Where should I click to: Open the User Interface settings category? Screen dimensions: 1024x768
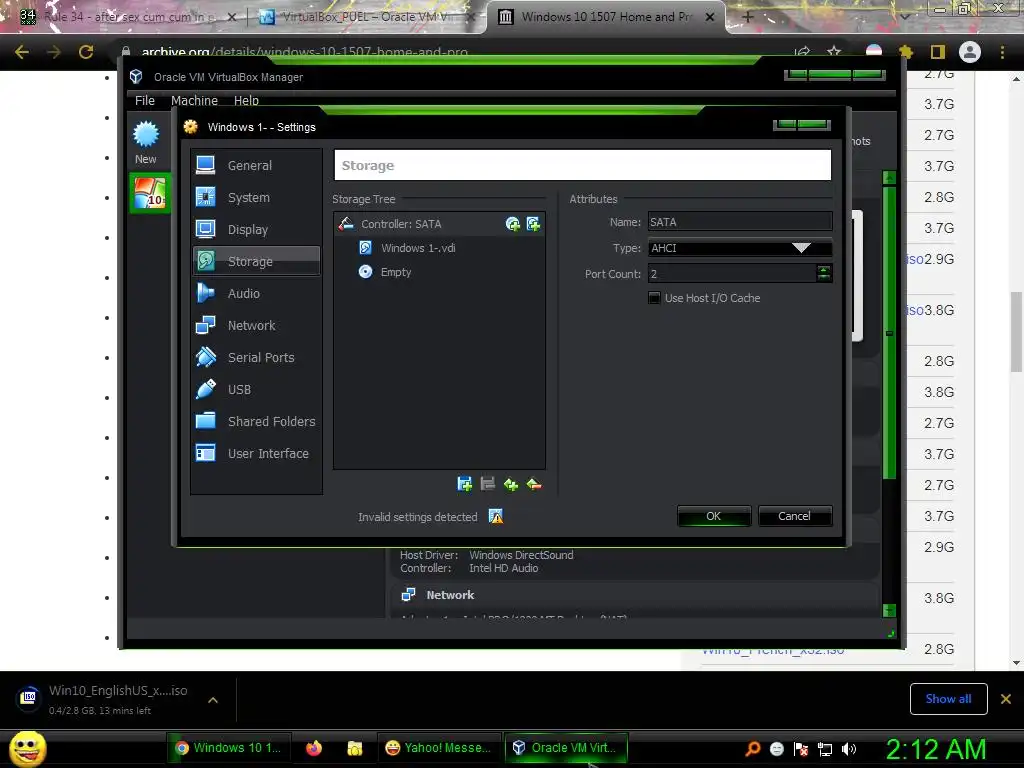pyautogui.click(x=256, y=453)
